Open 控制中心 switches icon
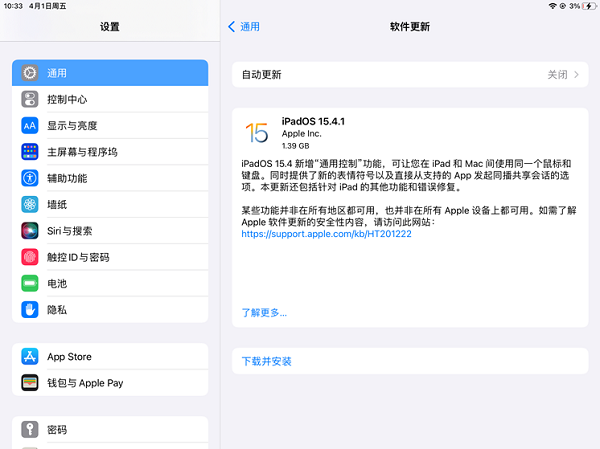 [x=30, y=99]
